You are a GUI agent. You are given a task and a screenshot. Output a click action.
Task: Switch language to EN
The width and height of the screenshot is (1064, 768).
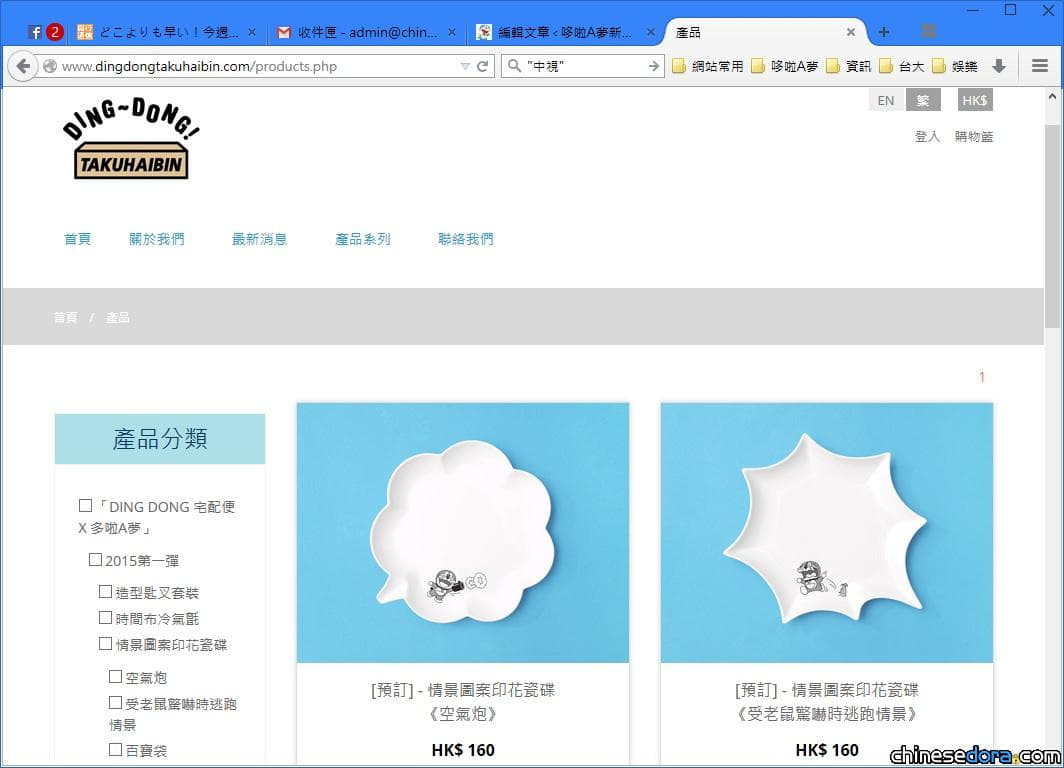point(886,100)
